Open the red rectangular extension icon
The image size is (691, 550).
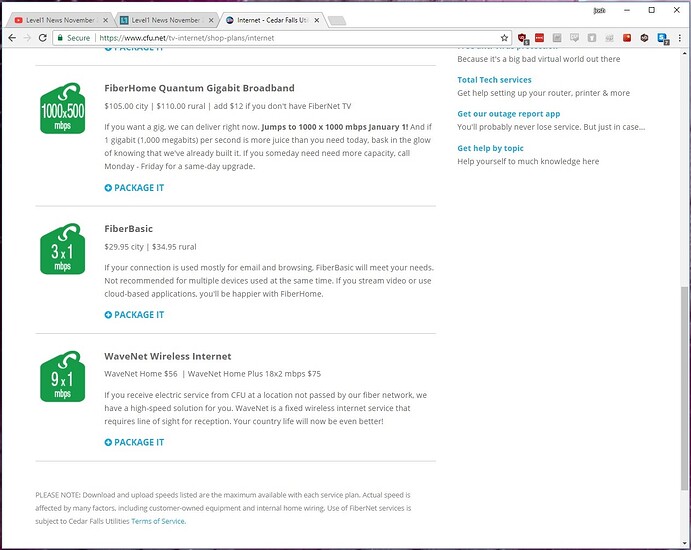point(539,38)
